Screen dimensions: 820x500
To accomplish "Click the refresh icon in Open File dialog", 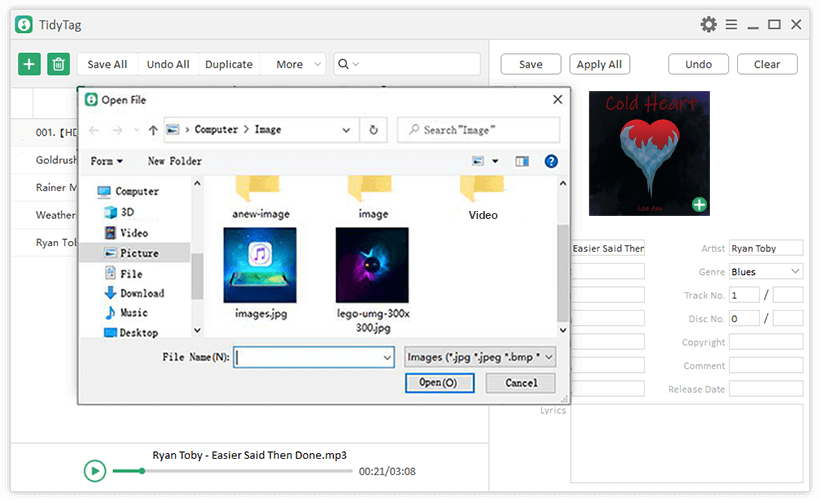I will [x=373, y=130].
